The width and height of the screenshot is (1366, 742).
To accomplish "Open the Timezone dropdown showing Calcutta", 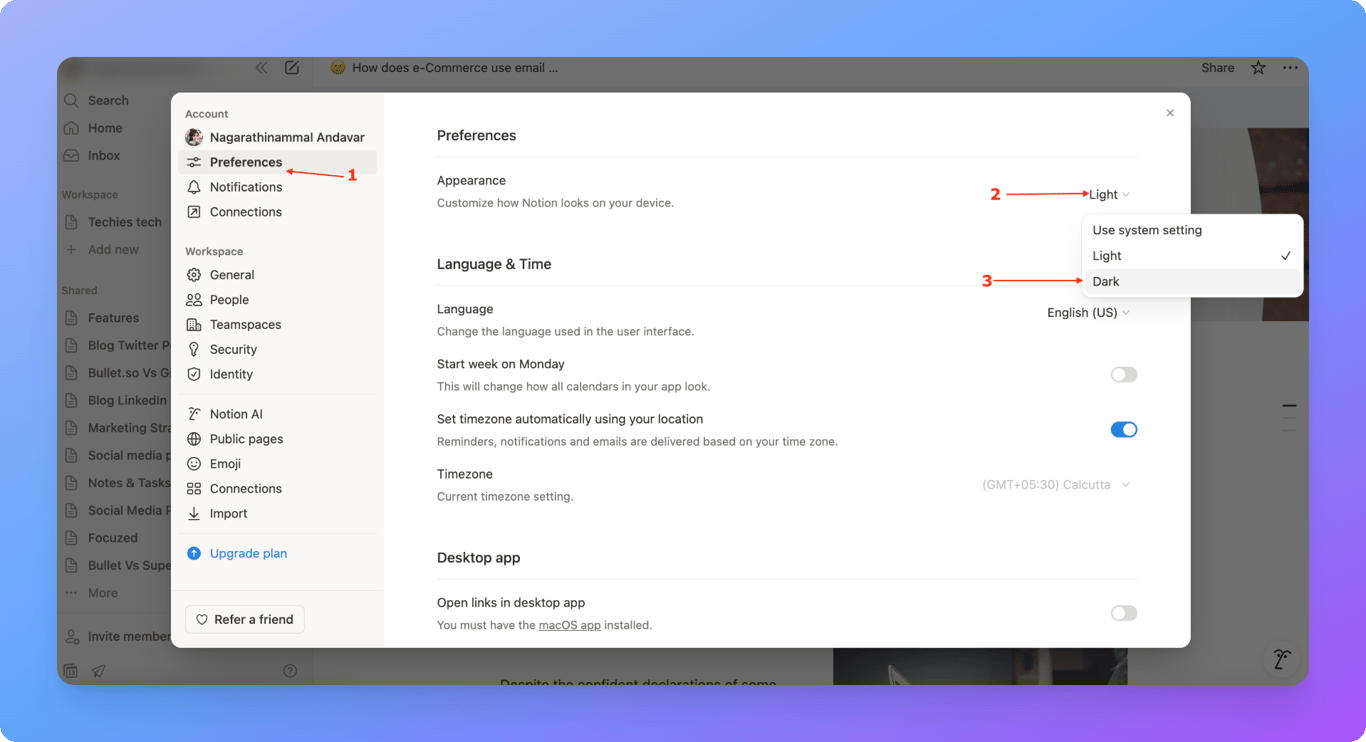I will [1056, 485].
